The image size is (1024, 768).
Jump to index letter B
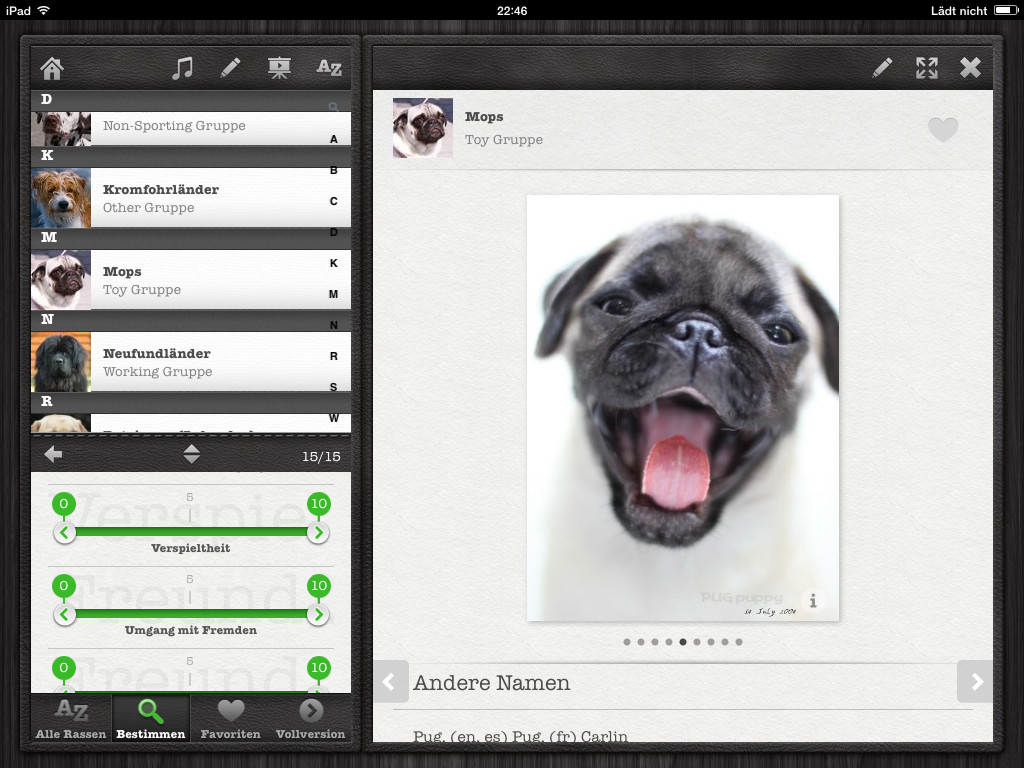pos(334,170)
